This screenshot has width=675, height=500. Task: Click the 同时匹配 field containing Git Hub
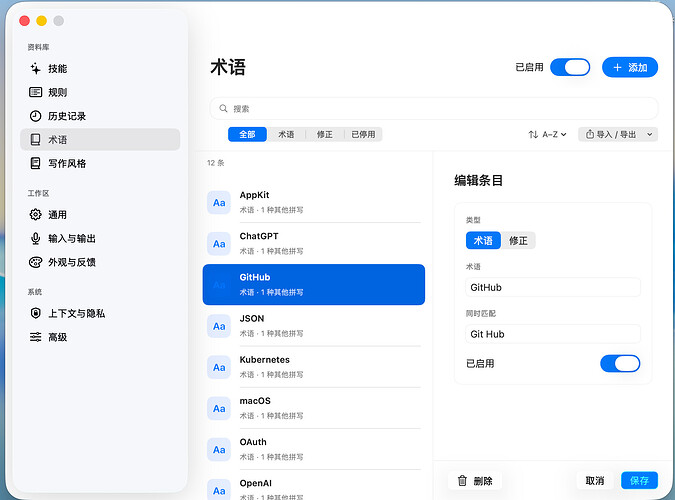(553, 334)
